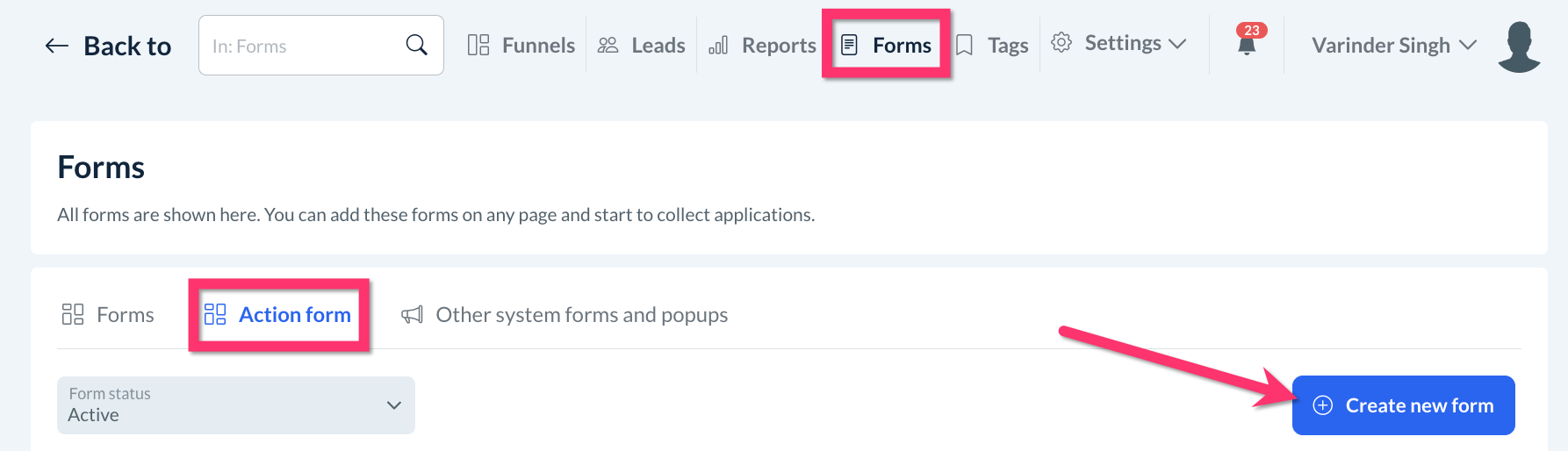Click the megaphone icon beside Other system forms
1568x451 pixels.
412,314
